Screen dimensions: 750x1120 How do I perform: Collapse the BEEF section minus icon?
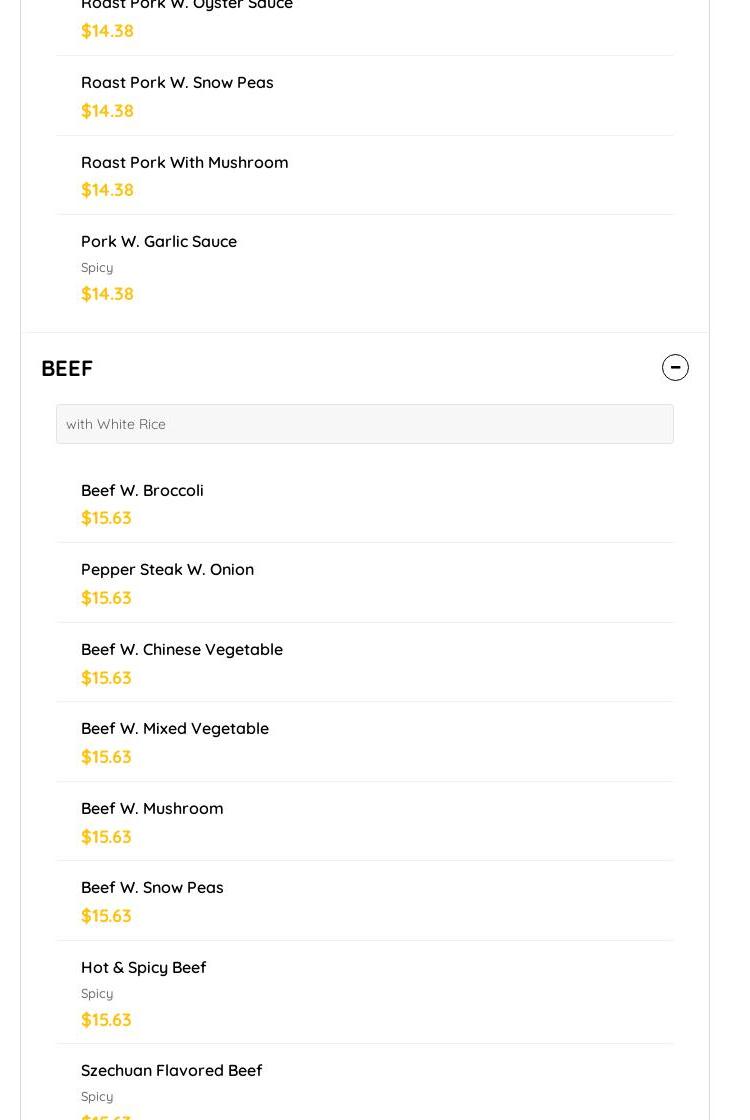pyautogui.click(x=675, y=368)
